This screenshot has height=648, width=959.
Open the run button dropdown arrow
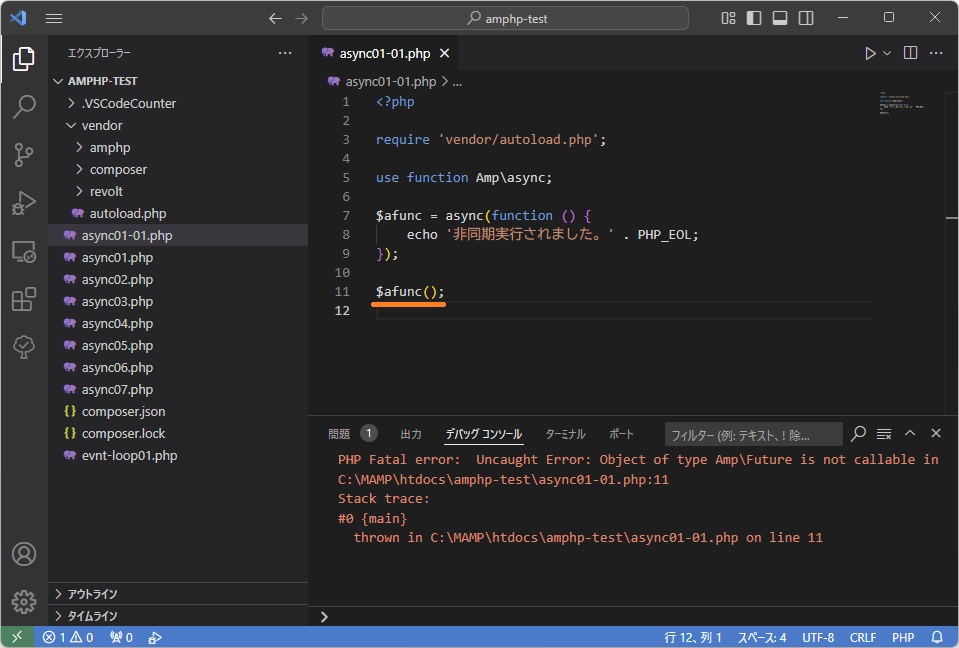click(887, 53)
